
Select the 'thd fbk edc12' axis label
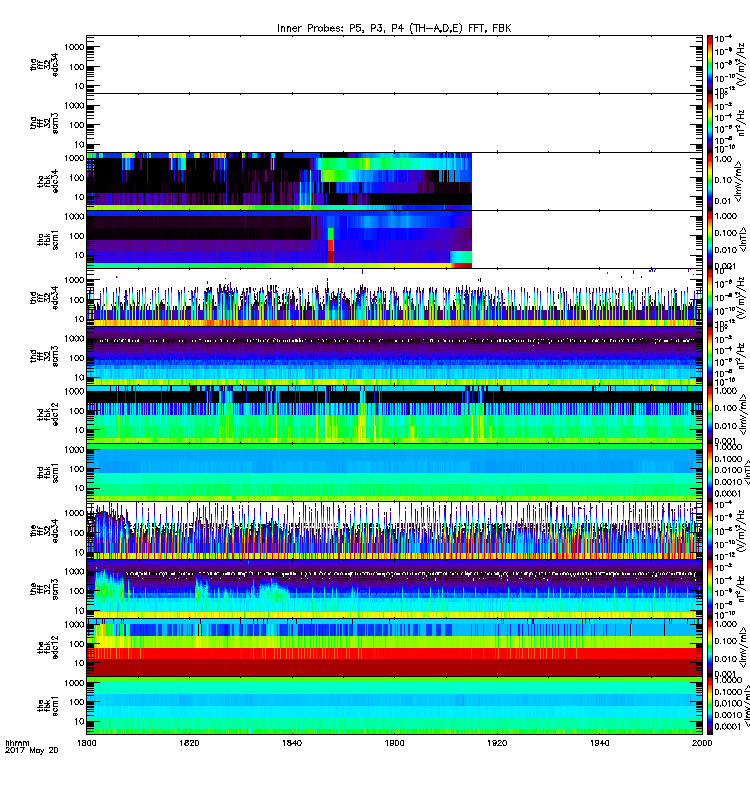click(47, 414)
